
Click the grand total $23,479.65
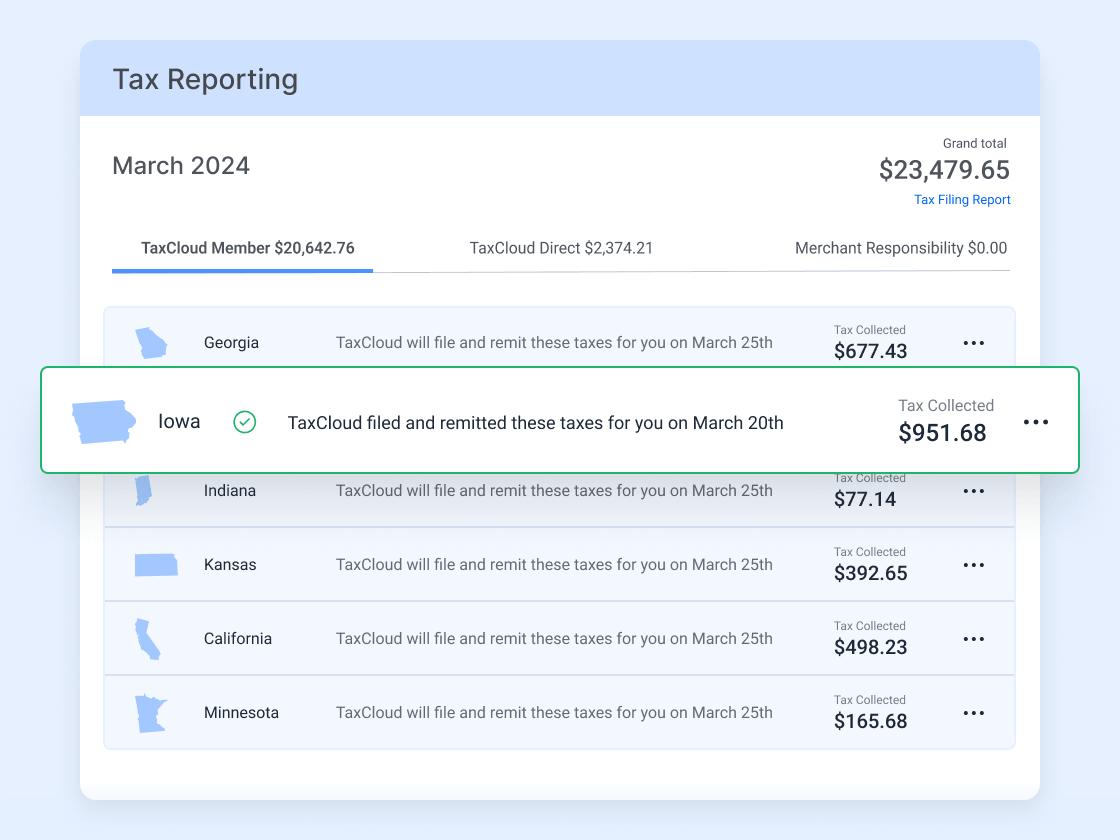[944, 170]
